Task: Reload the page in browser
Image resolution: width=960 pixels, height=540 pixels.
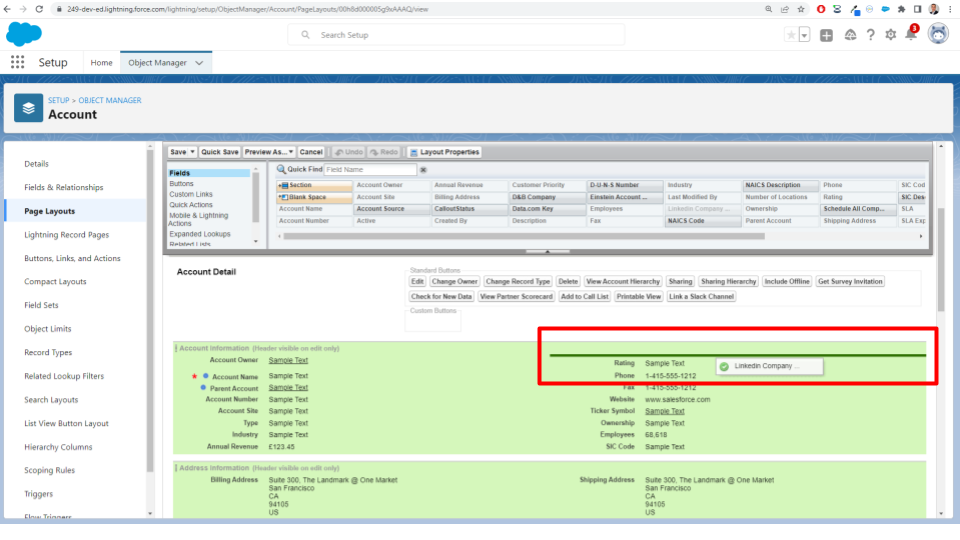Action: click(x=39, y=9)
